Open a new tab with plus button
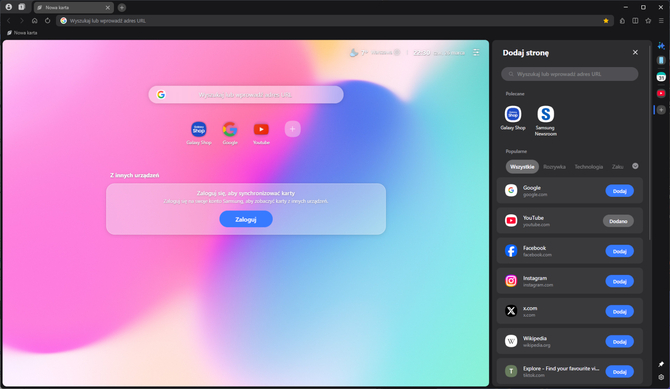 click(122, 7)
